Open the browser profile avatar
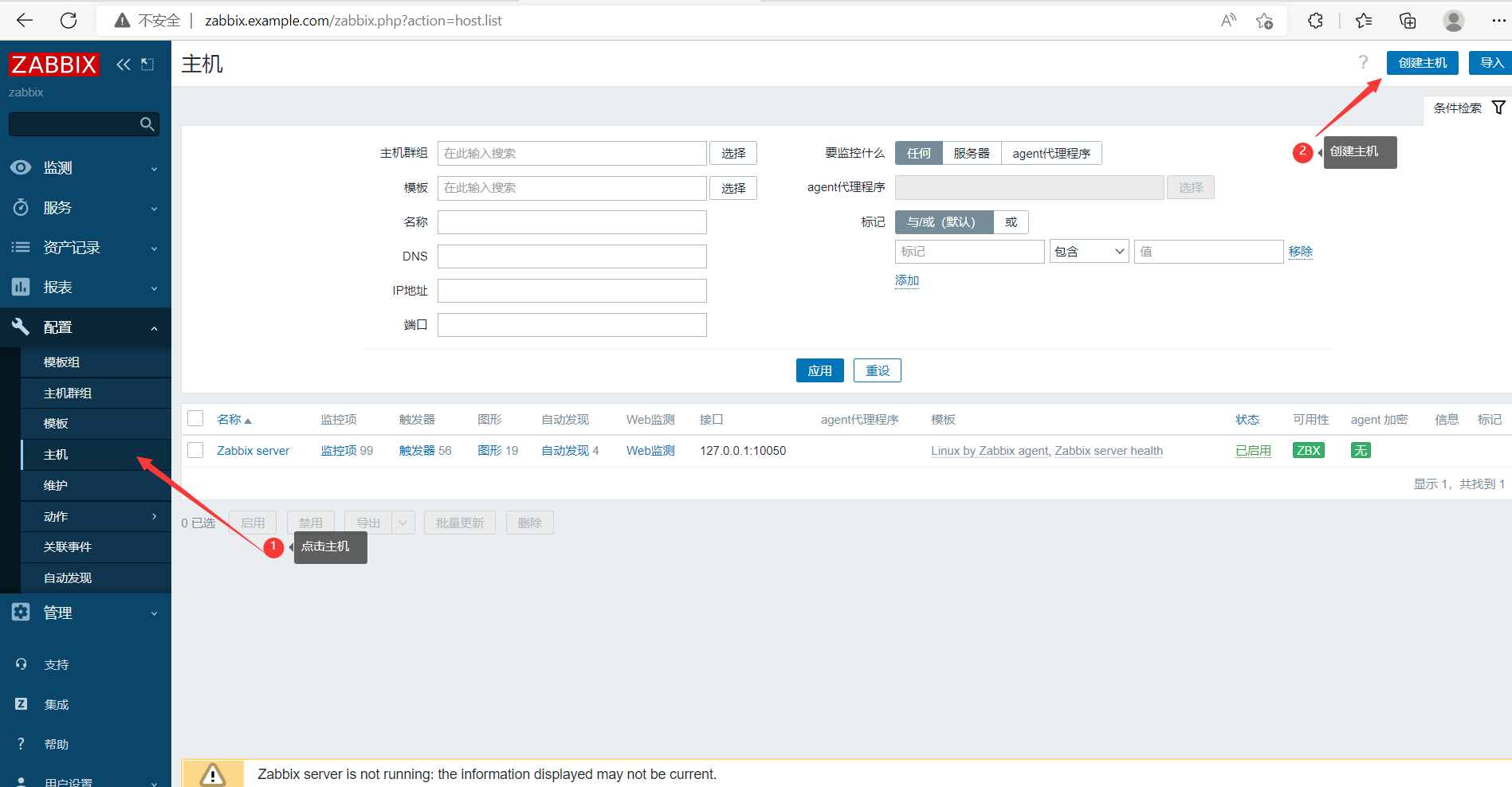Viewport: 1512px width, 787px height. coord(1454,21)
